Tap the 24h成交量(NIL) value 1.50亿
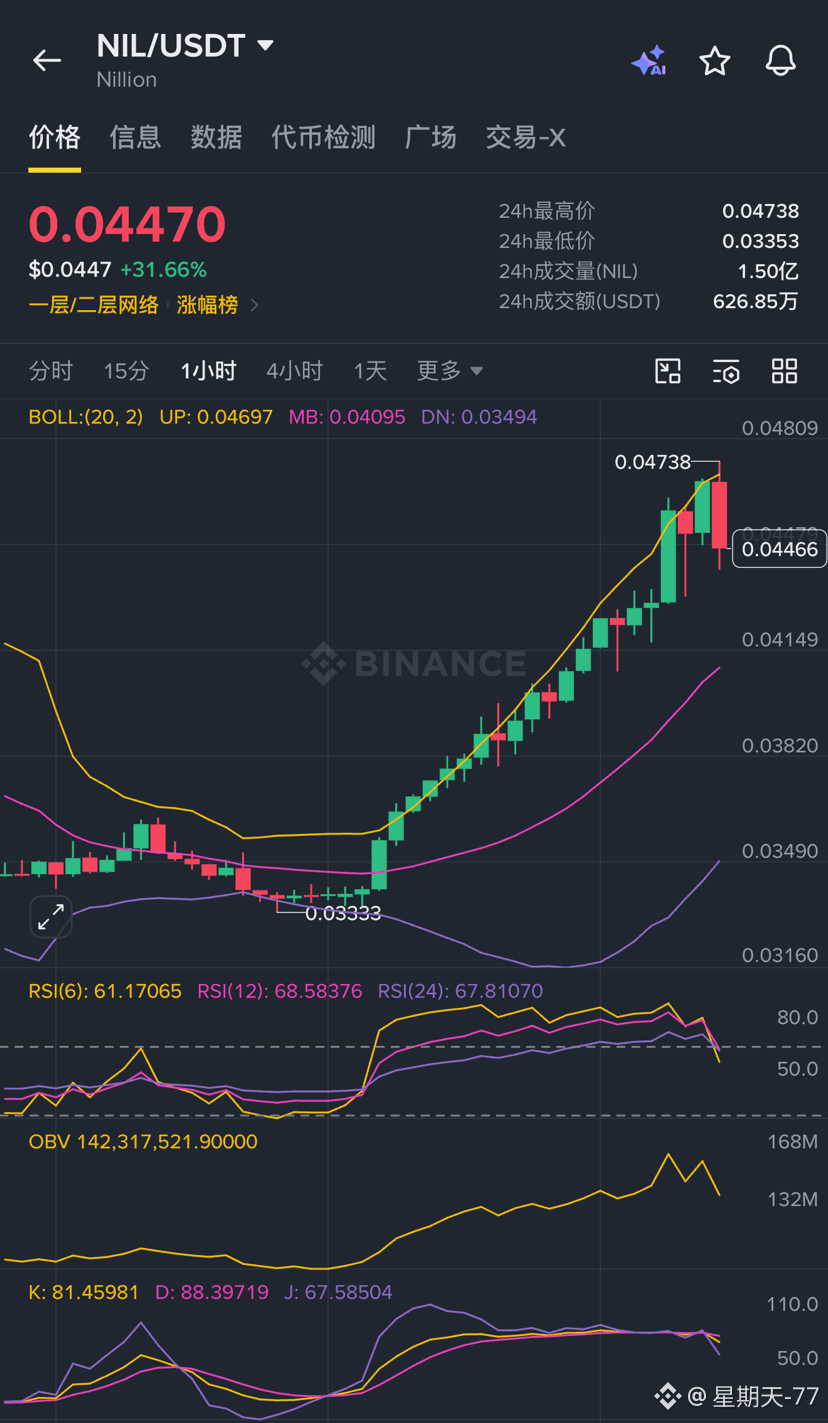This screenshot has width=828, height=1423. [x=768, y=271]
